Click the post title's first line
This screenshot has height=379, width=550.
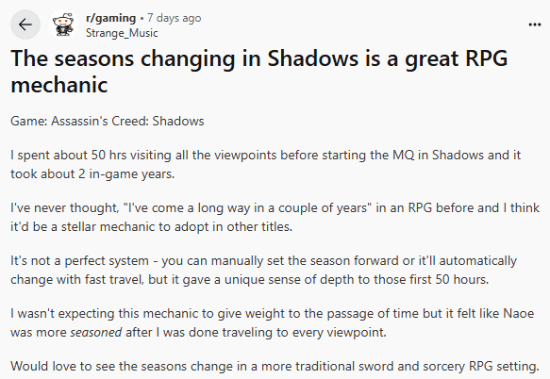coord(259,58)
